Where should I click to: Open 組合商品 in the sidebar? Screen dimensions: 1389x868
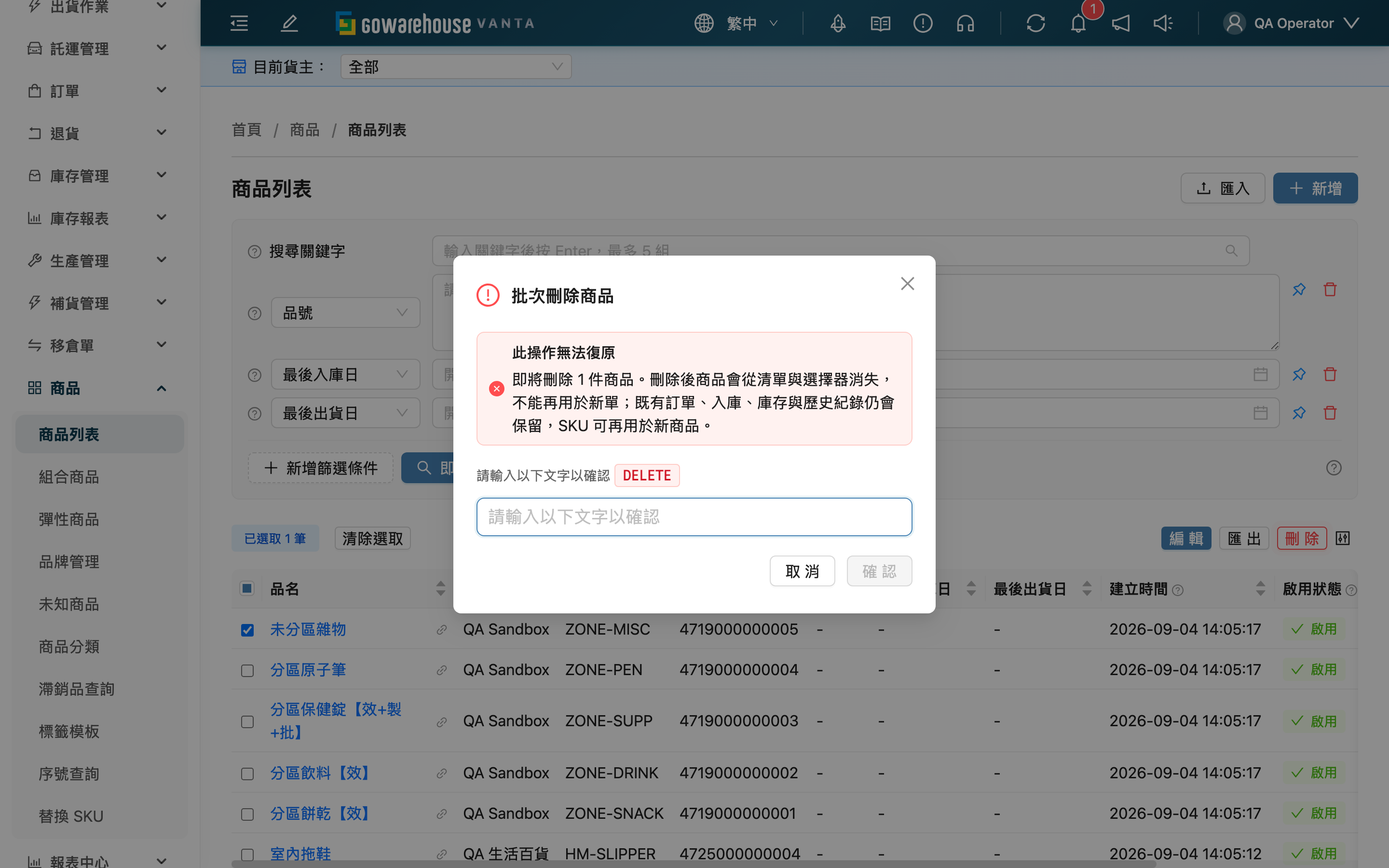[x=69, y=477]
